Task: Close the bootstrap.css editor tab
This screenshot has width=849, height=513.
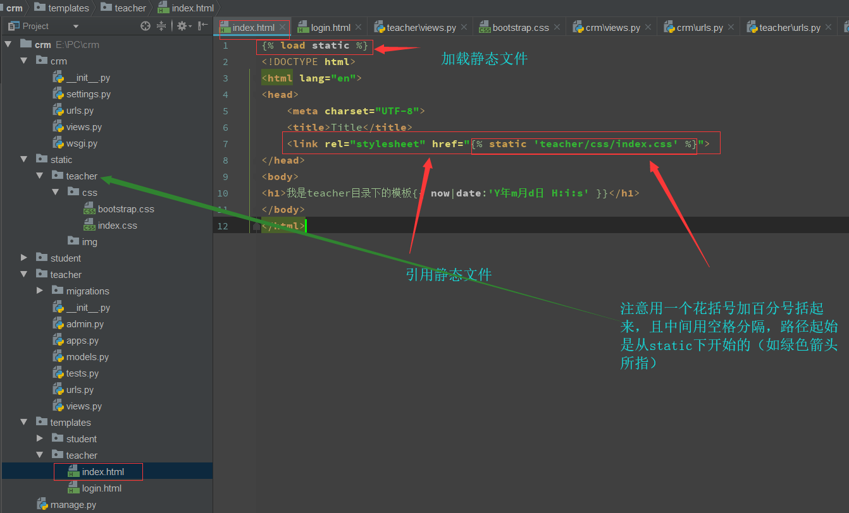Action: [x=558, y=27]
